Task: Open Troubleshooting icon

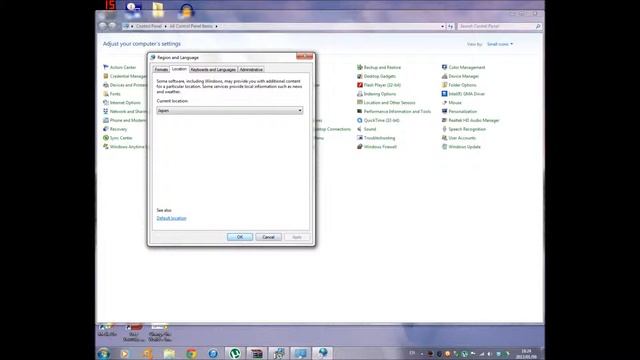Action: click(x=360, y=138)
